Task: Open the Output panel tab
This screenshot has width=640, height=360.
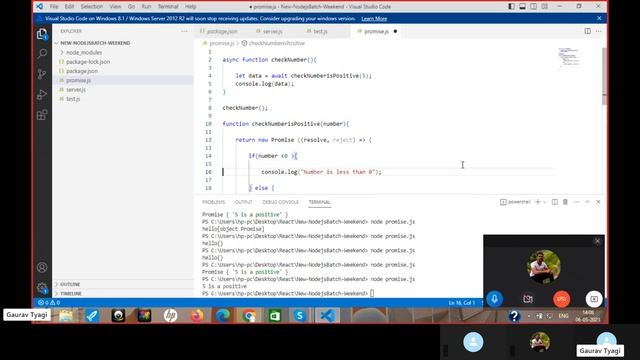Action: coord(243,202)
